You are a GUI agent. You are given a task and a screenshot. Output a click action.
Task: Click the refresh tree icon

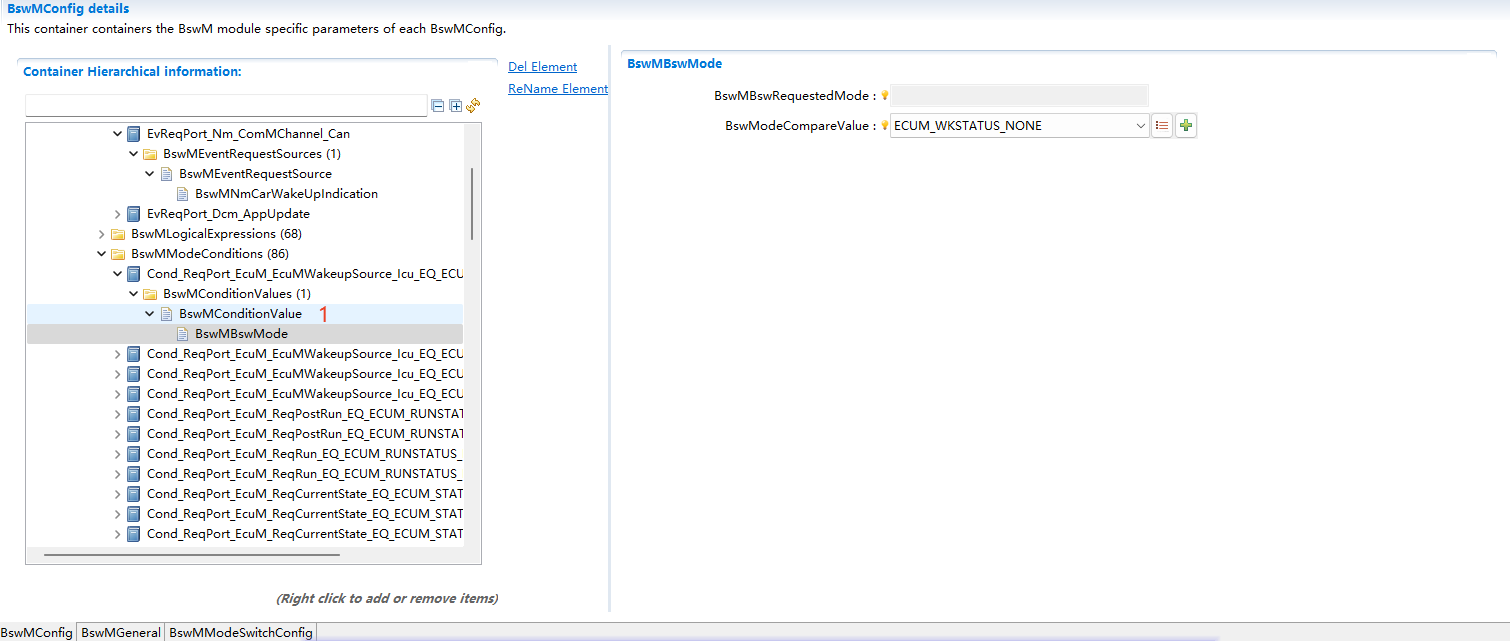coord(473,106)
